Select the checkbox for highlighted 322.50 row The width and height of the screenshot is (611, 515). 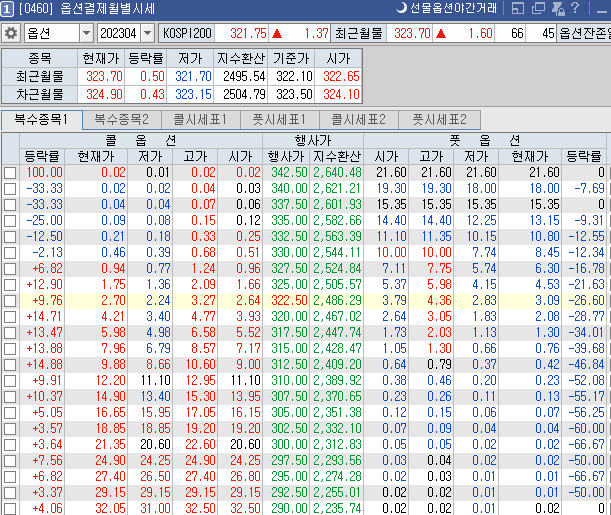(10, 300)
